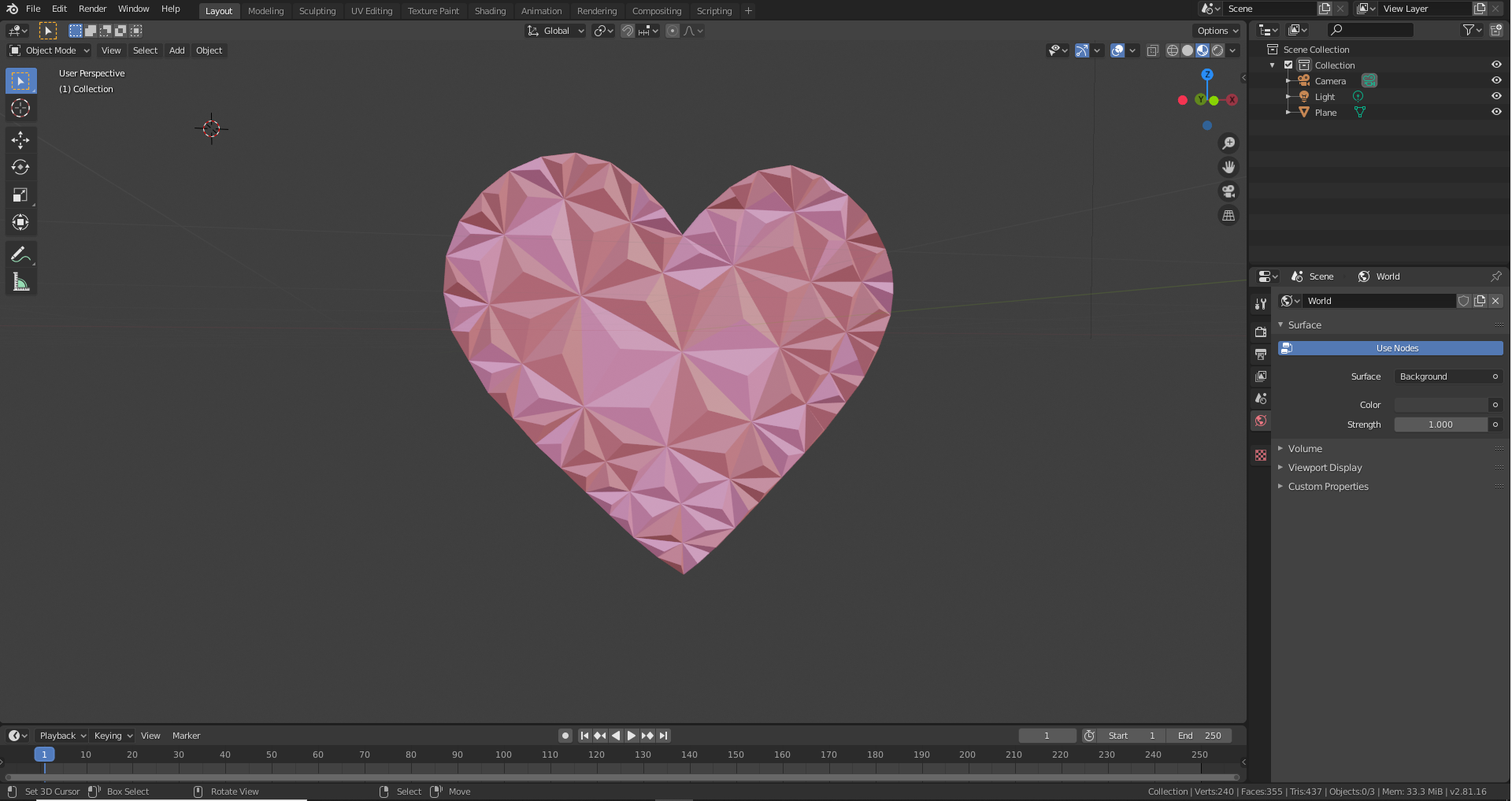Click the outliner filter icon

[x=1469, y=29]
